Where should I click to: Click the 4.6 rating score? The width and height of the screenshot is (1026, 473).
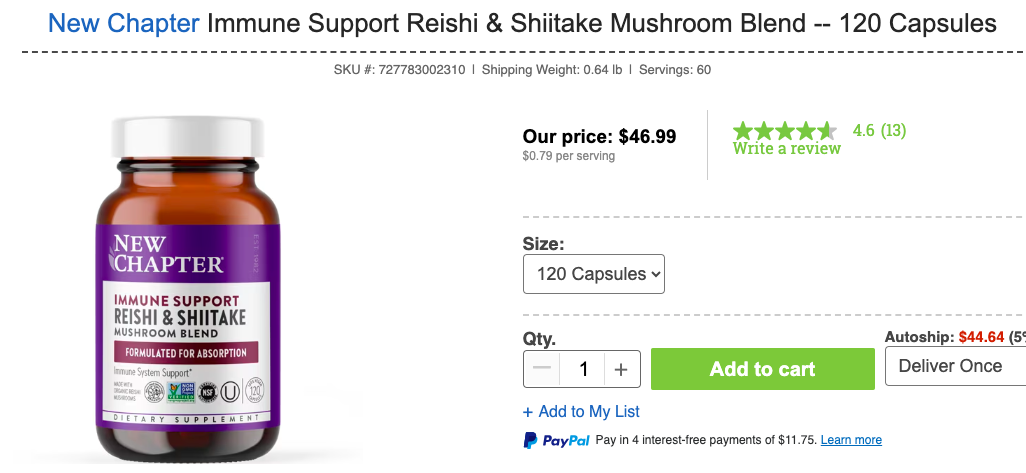coord(864,130)
